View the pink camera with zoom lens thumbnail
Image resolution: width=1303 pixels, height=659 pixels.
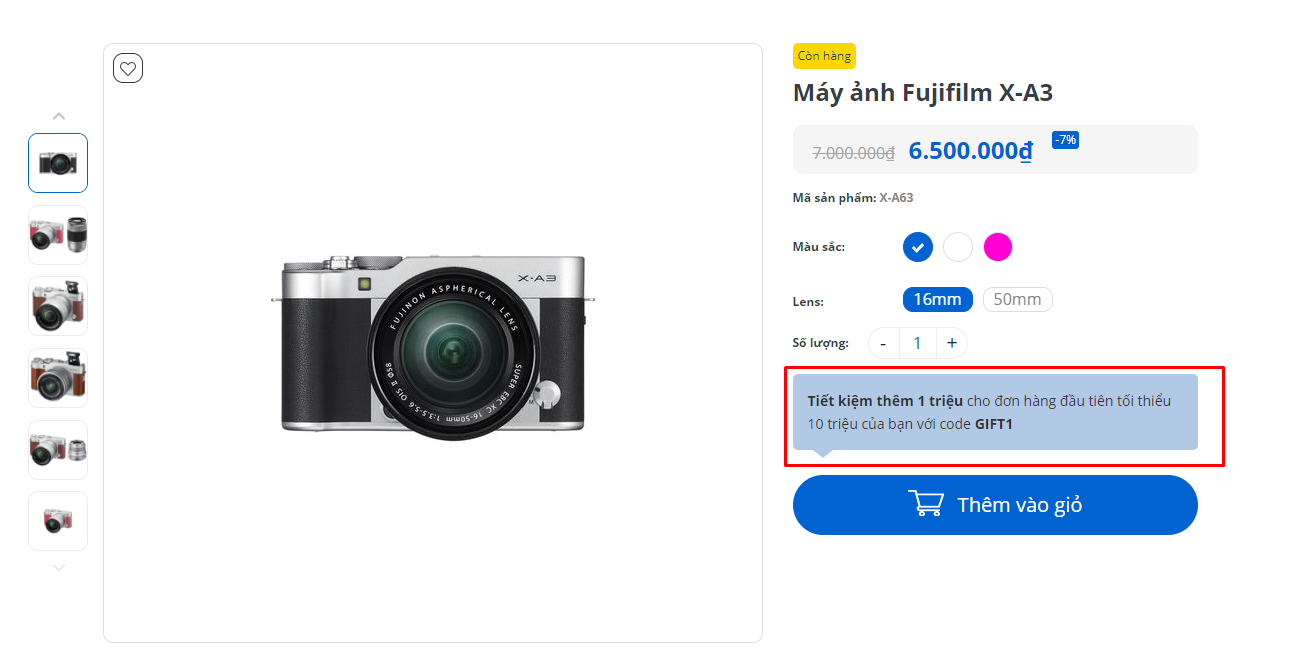[x=58, y=235]
